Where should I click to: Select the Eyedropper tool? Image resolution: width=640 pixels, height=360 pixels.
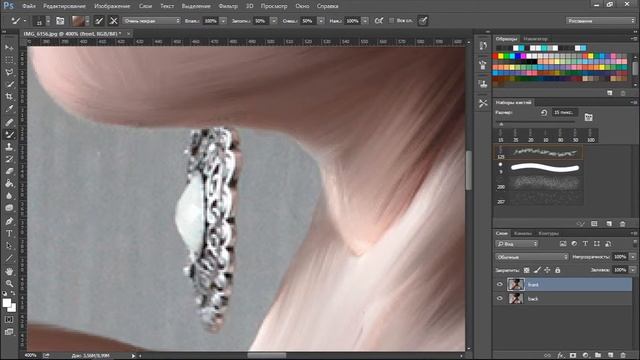[x=9, y=109]
